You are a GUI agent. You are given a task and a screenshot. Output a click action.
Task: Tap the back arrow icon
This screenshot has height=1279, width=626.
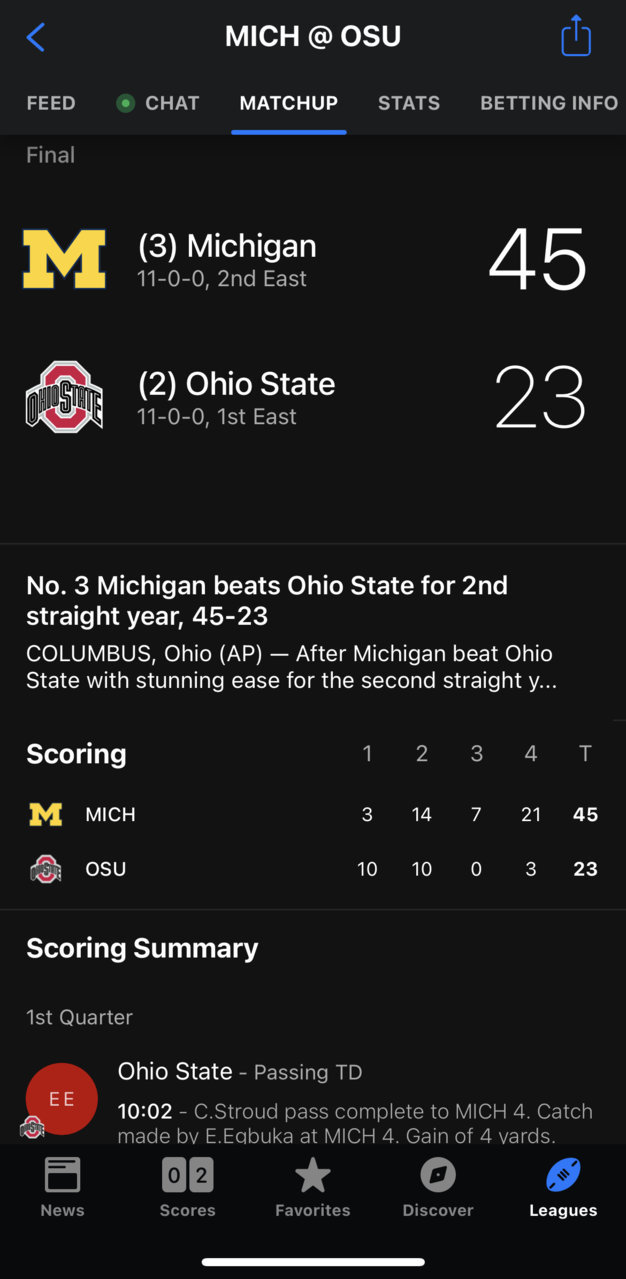(x=35, y=38)
